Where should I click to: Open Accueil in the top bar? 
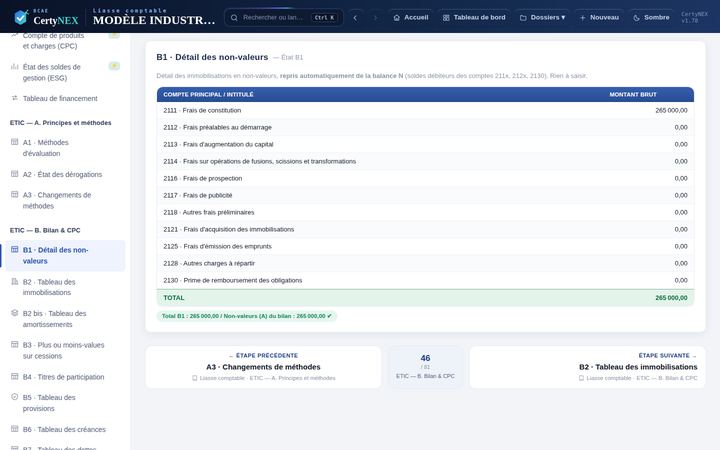[411, 17]
